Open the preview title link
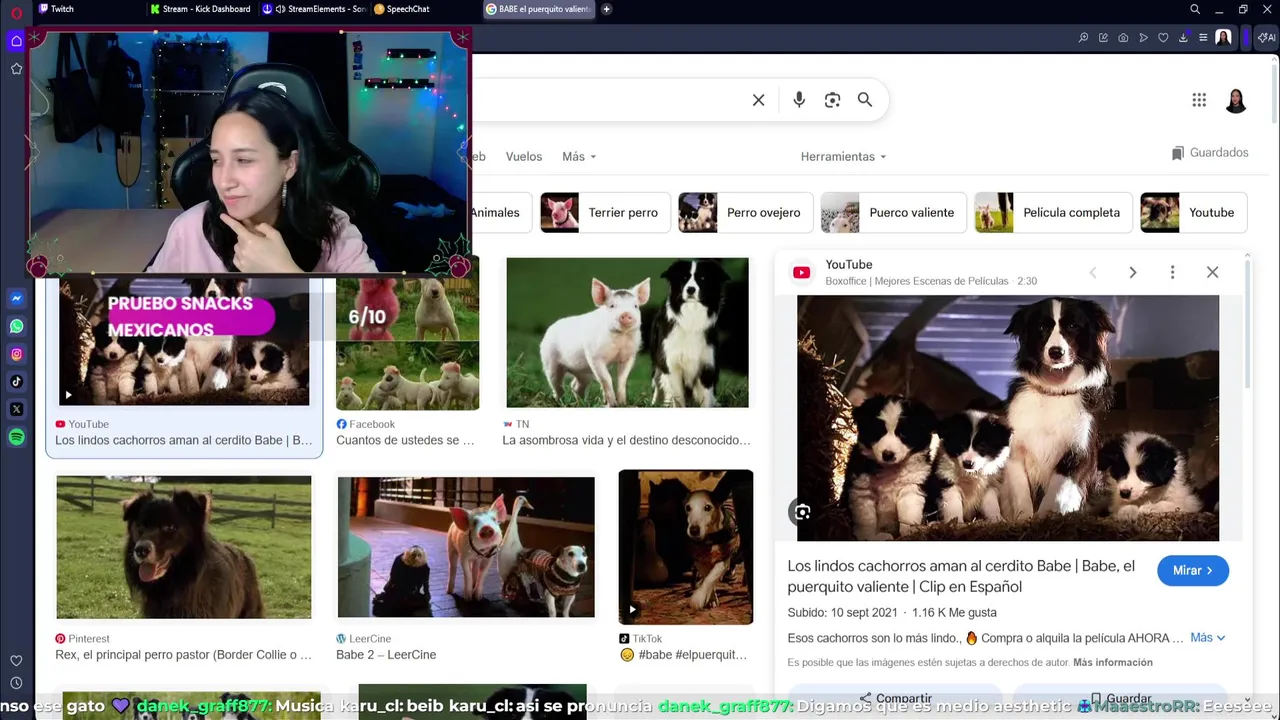Image resolution: width=1280 pixels, height=720 pixels. (x=961, y=576)
